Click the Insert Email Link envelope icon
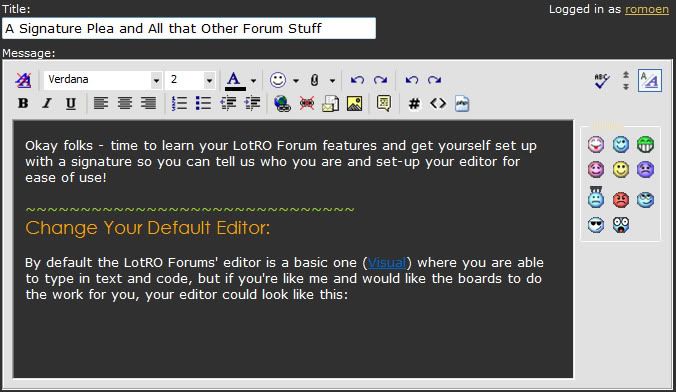 click(x=330, y=104)
